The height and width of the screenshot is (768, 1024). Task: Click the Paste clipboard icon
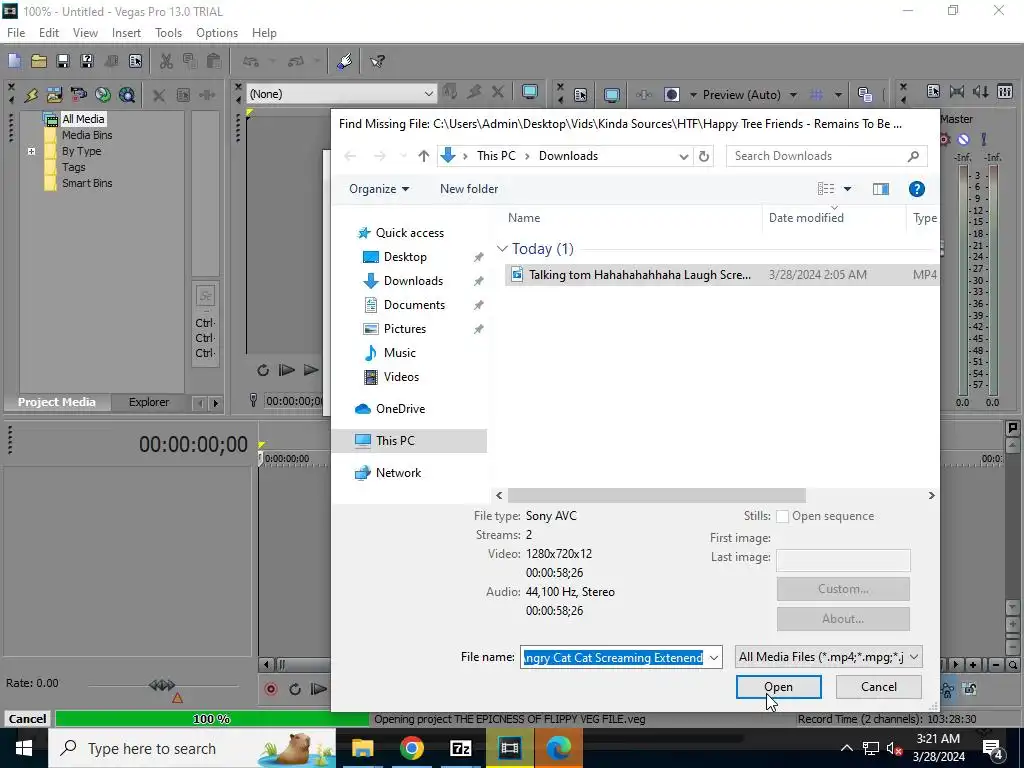click(214, 61)
